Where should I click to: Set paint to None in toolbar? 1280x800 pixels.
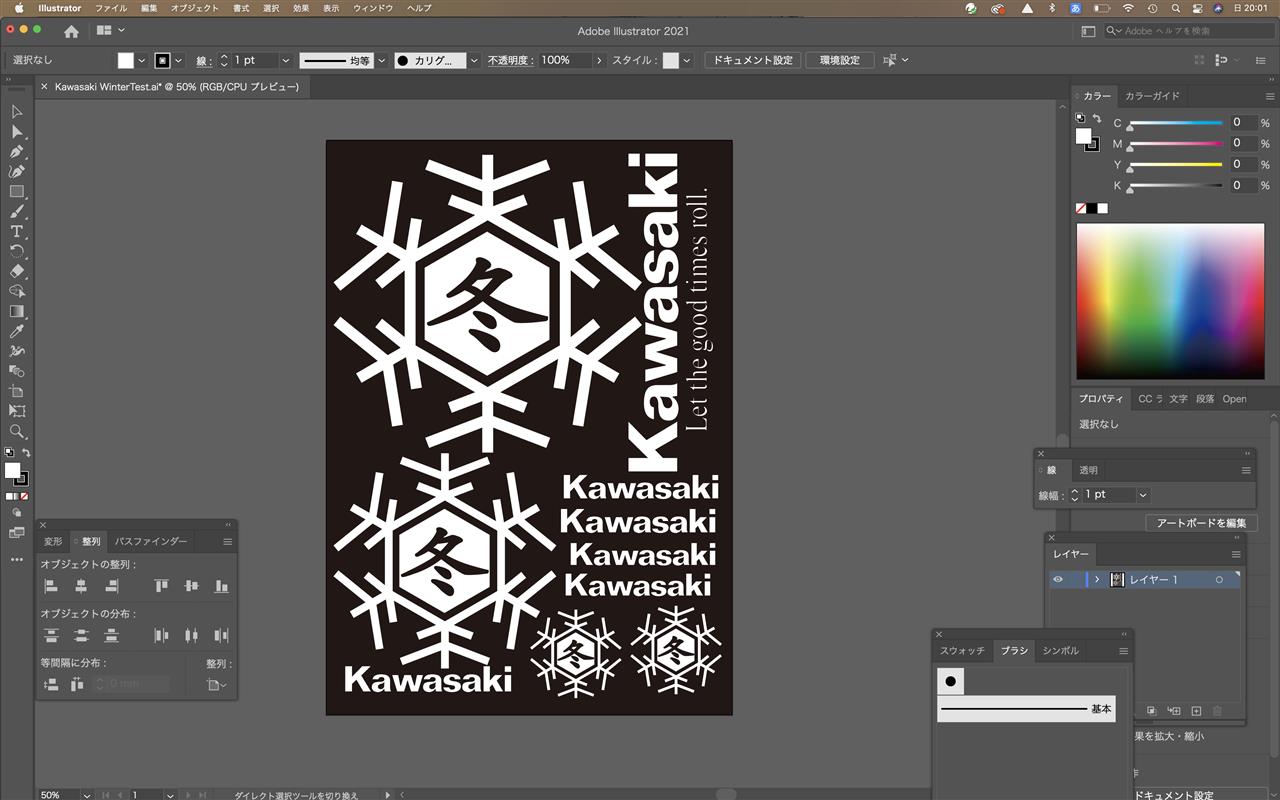(25, 496)
